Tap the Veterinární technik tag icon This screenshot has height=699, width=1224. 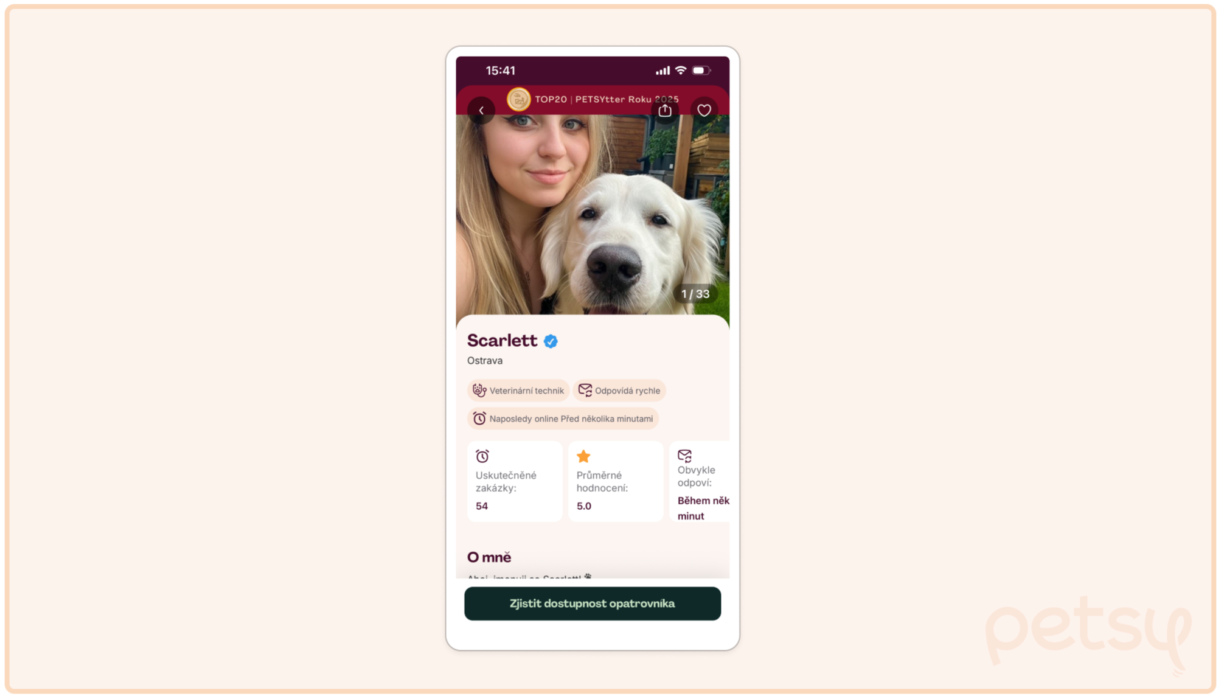click(x=479, y=390)
